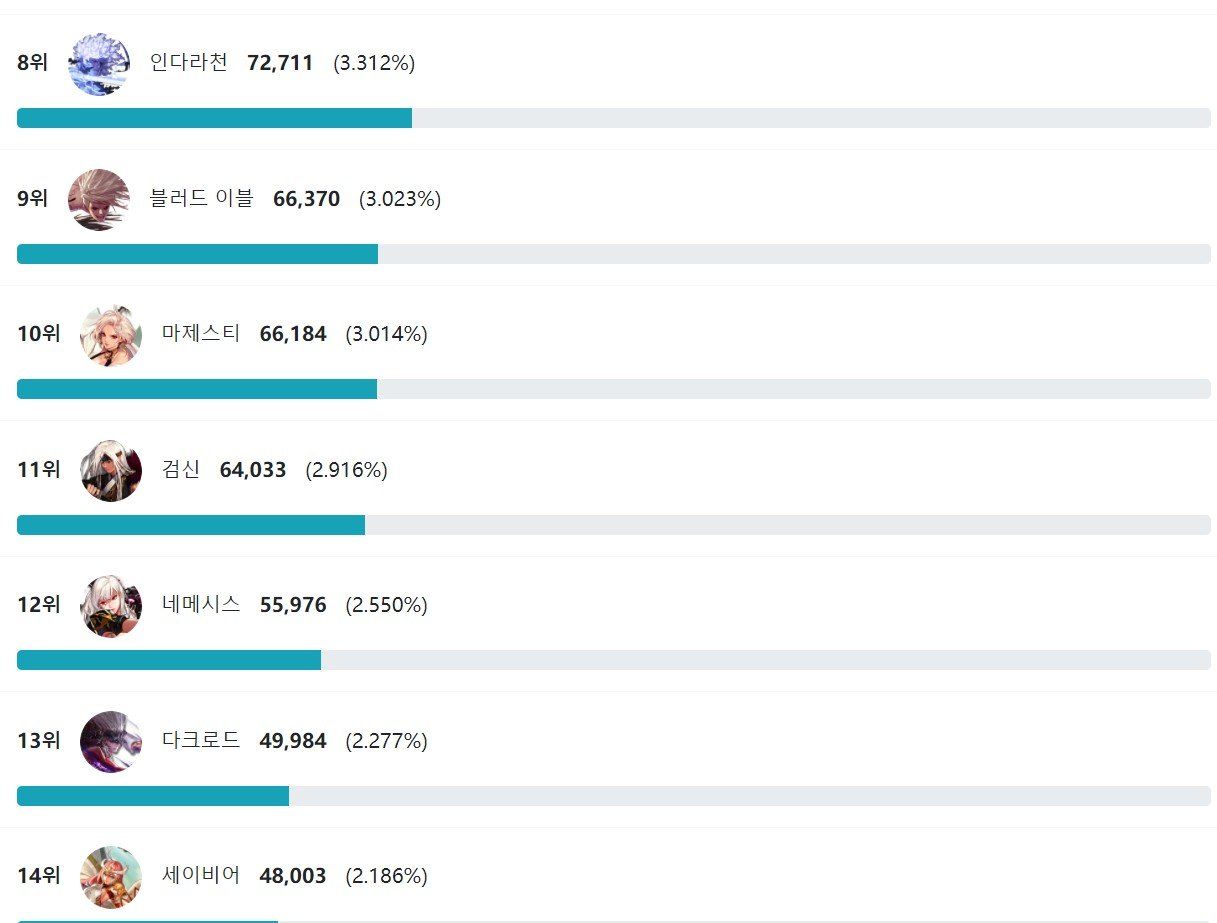Click the 인다라천 3.312% progress bar
The image size is (1217, 923).
click(613, 118)
